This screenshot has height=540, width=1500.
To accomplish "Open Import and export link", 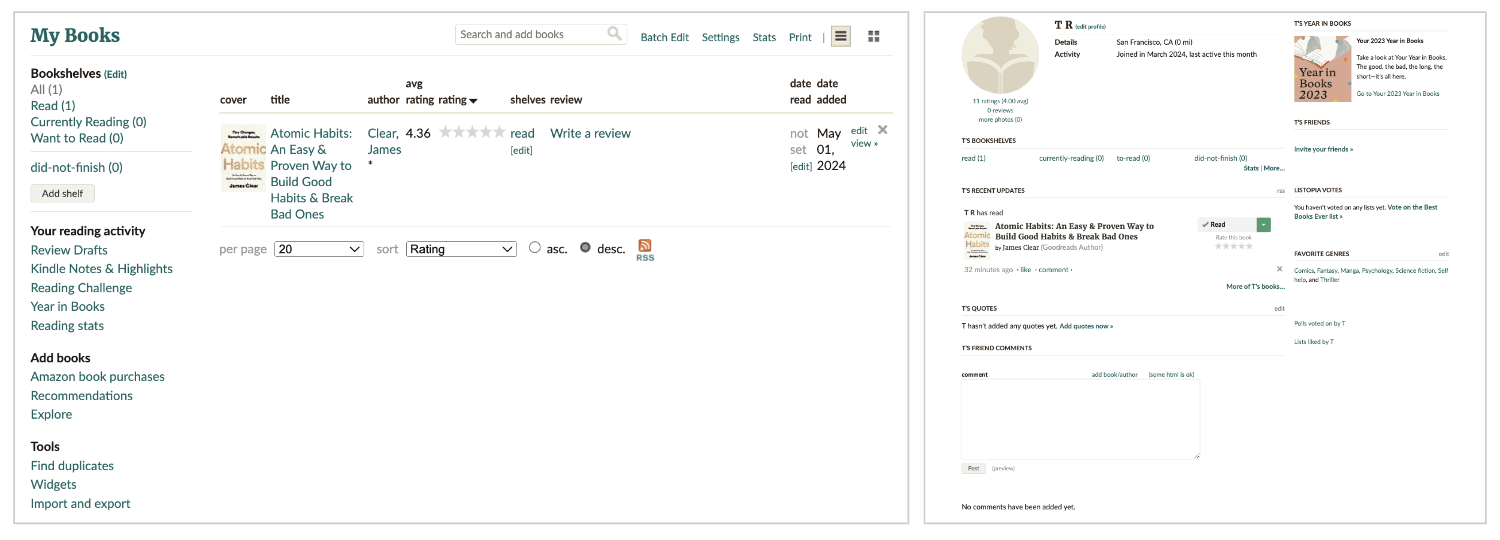I will 81,504.
